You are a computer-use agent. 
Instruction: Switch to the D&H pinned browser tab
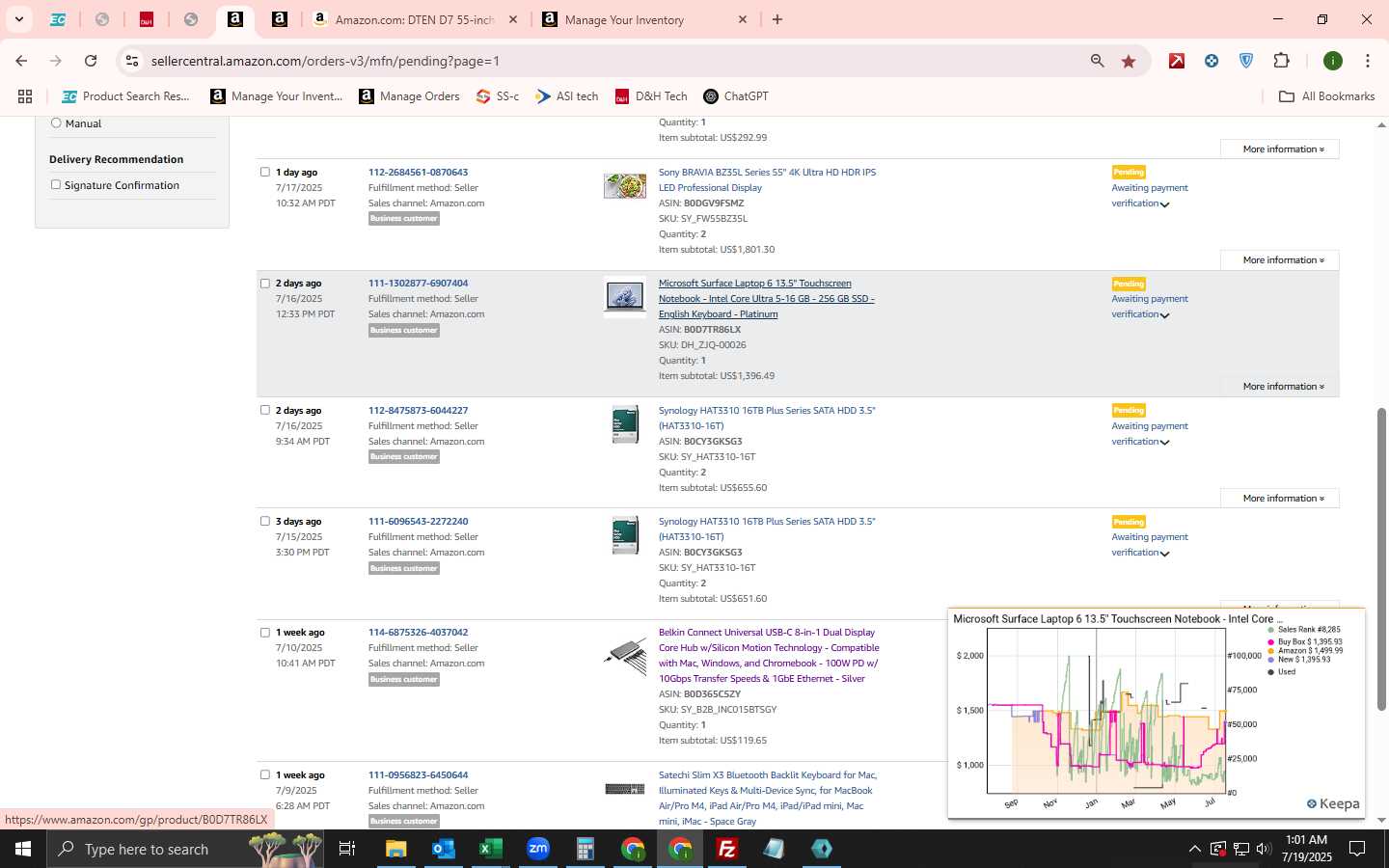[147, 19]
